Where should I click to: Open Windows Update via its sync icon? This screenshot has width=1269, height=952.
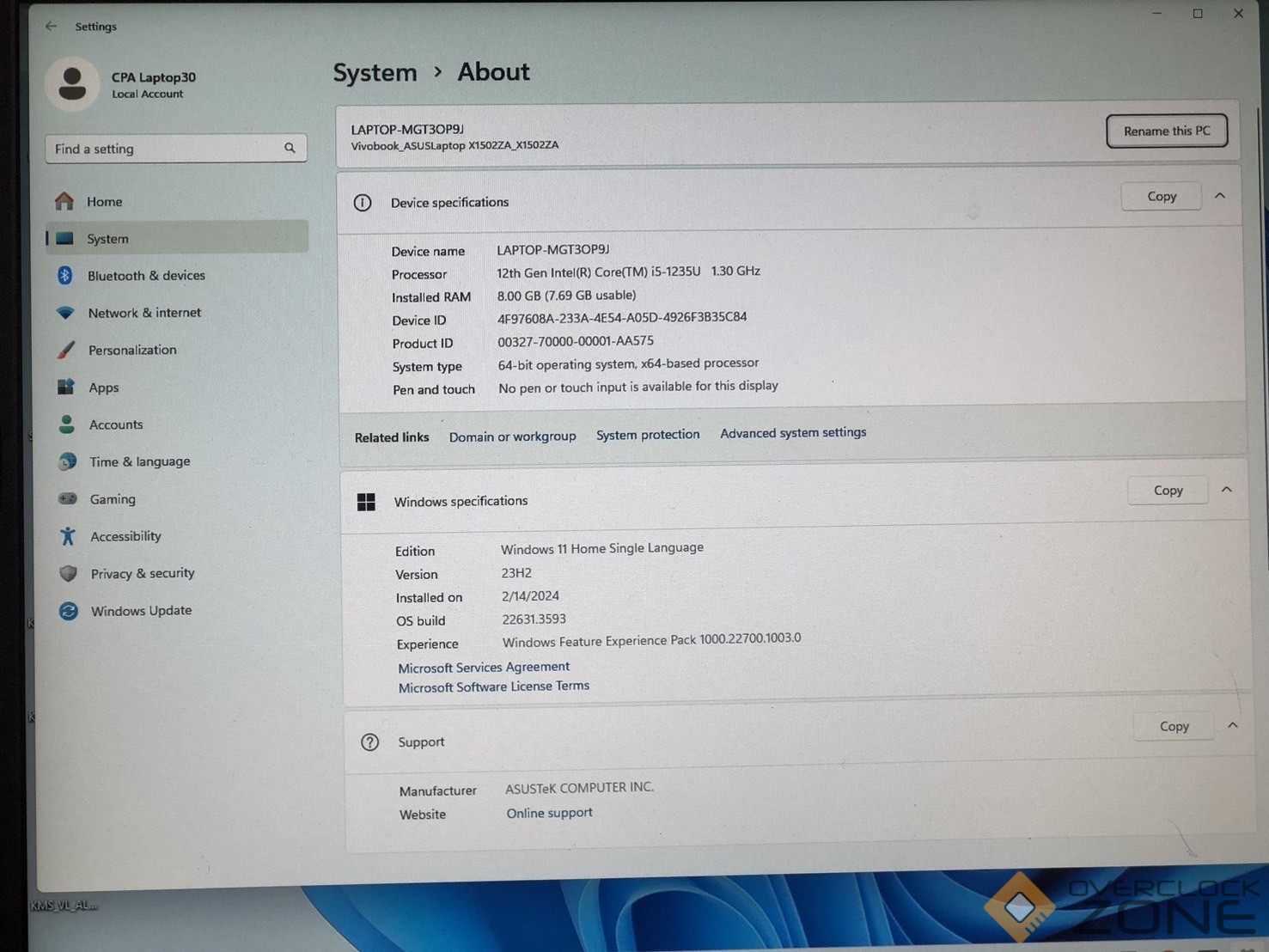(x=69, y=611)
